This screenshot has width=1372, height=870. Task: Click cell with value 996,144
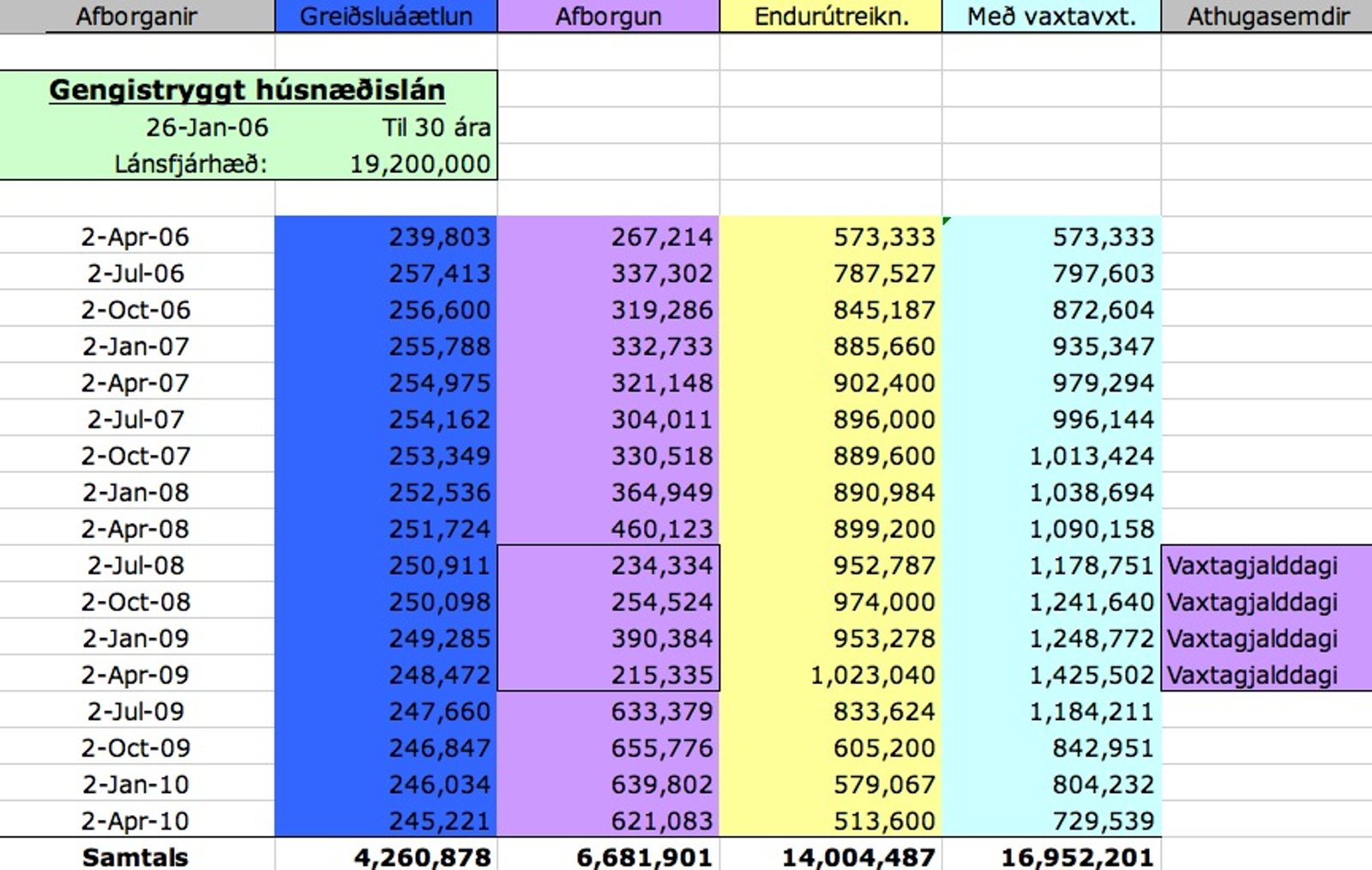[x=1051, y=418]
